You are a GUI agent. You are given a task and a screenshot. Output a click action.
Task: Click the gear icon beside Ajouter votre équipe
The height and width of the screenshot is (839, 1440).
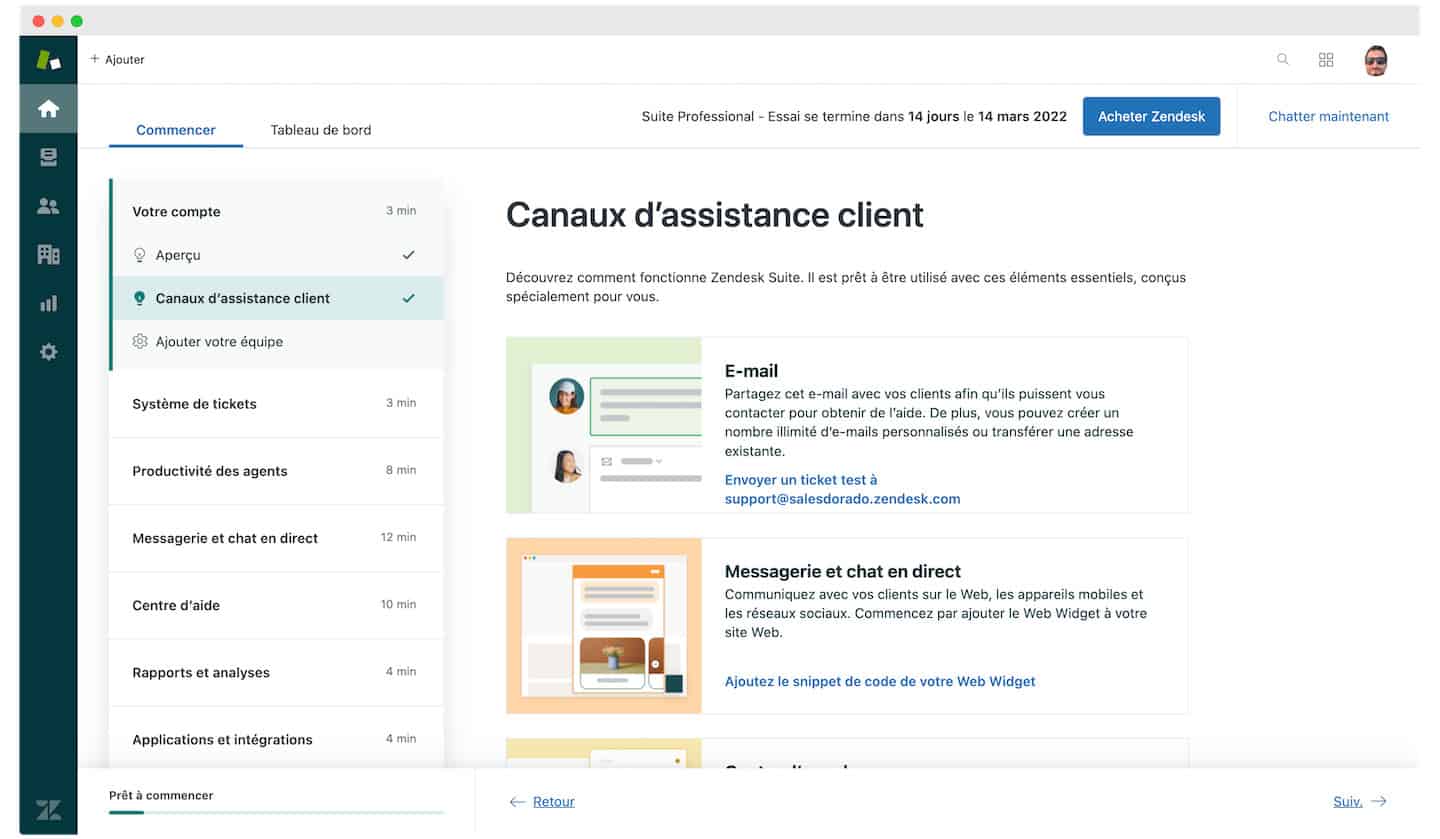[140, 341]
